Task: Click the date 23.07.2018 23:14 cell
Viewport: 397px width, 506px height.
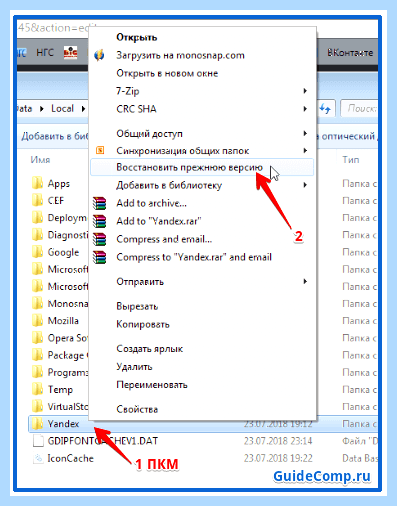Action: click(x=278, y=441)
